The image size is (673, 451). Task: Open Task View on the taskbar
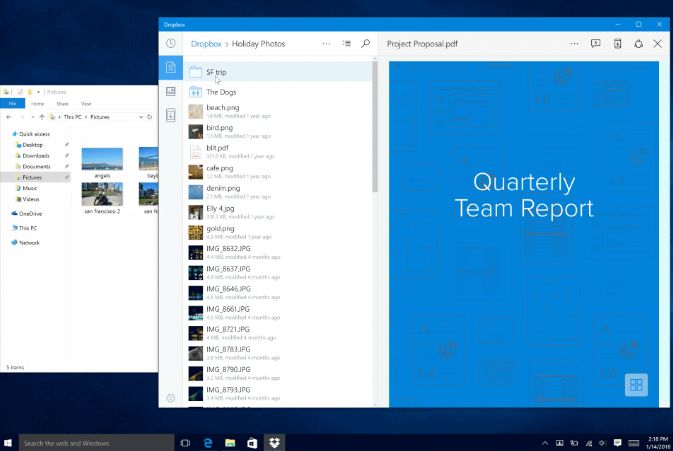coord(185,443)
